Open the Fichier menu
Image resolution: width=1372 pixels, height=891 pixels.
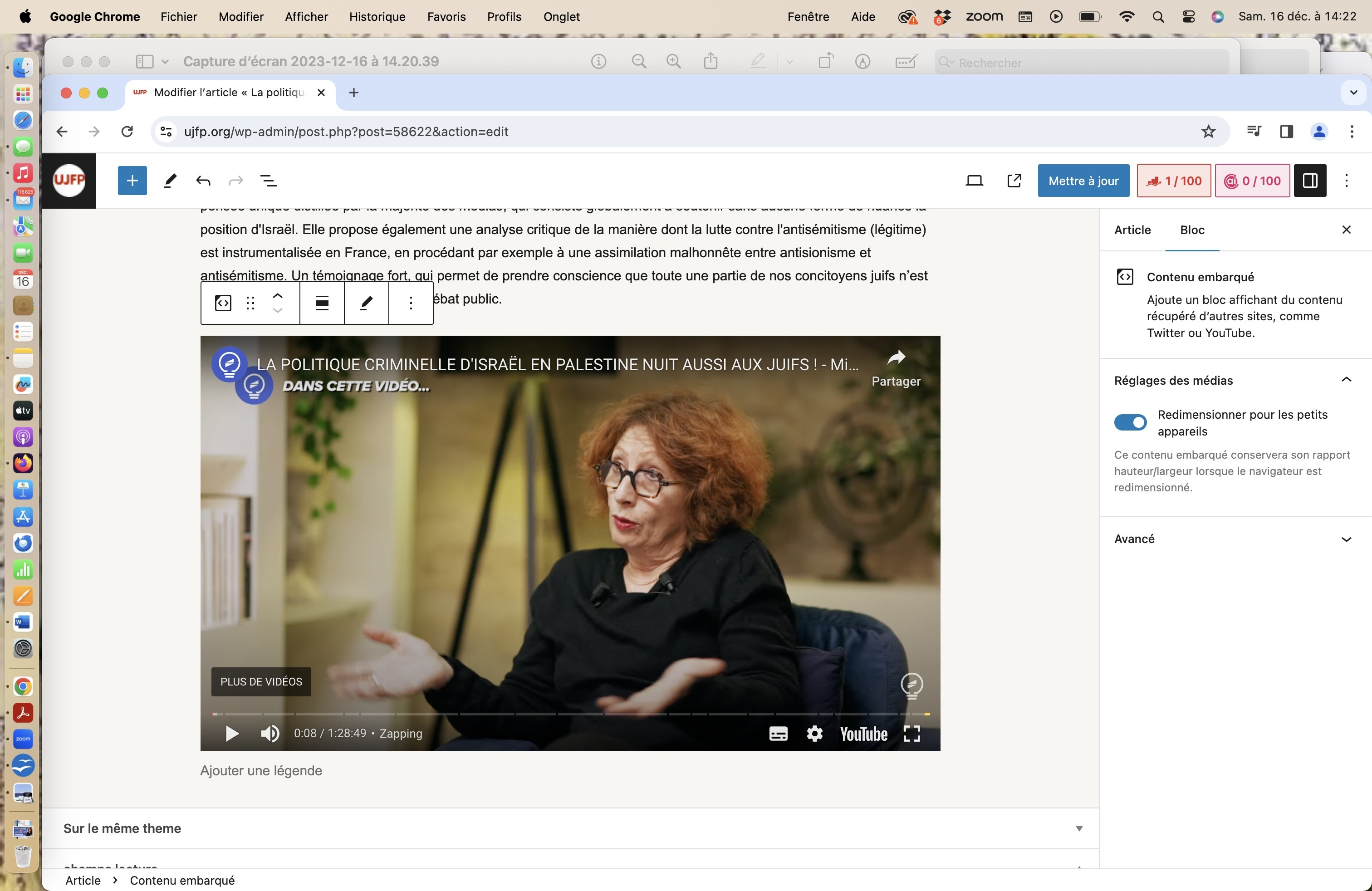pos(179,17)
